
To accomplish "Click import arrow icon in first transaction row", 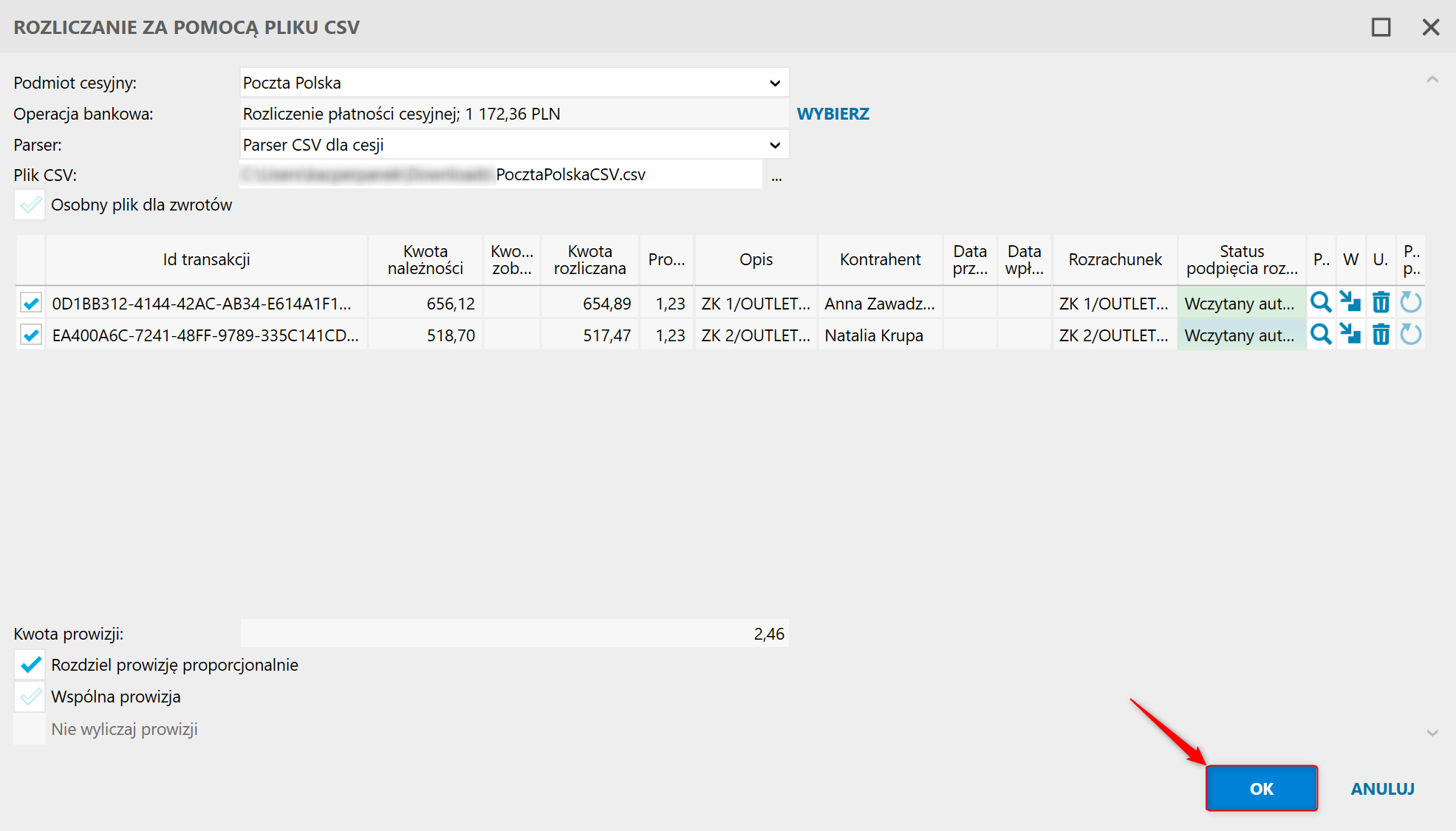I will (x=1350, y=302).
